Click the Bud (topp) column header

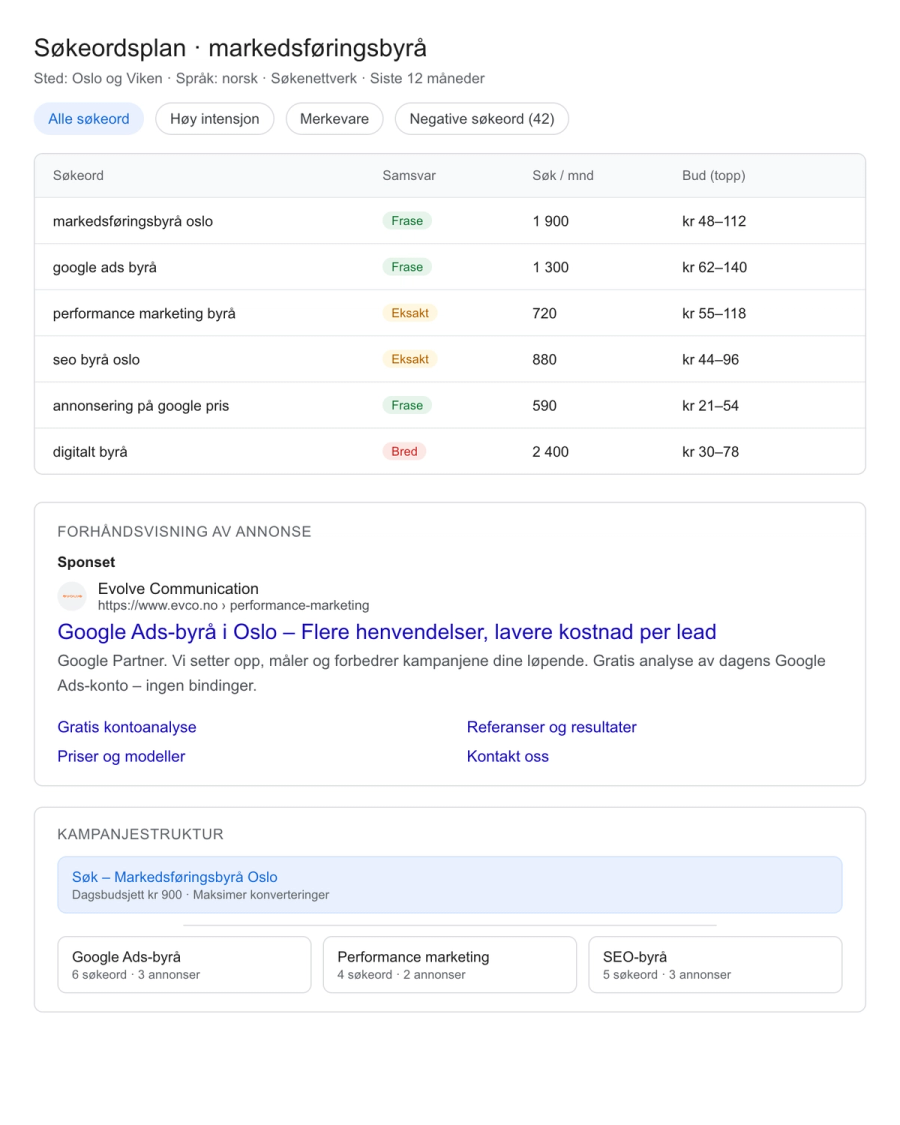click(713, 176)
